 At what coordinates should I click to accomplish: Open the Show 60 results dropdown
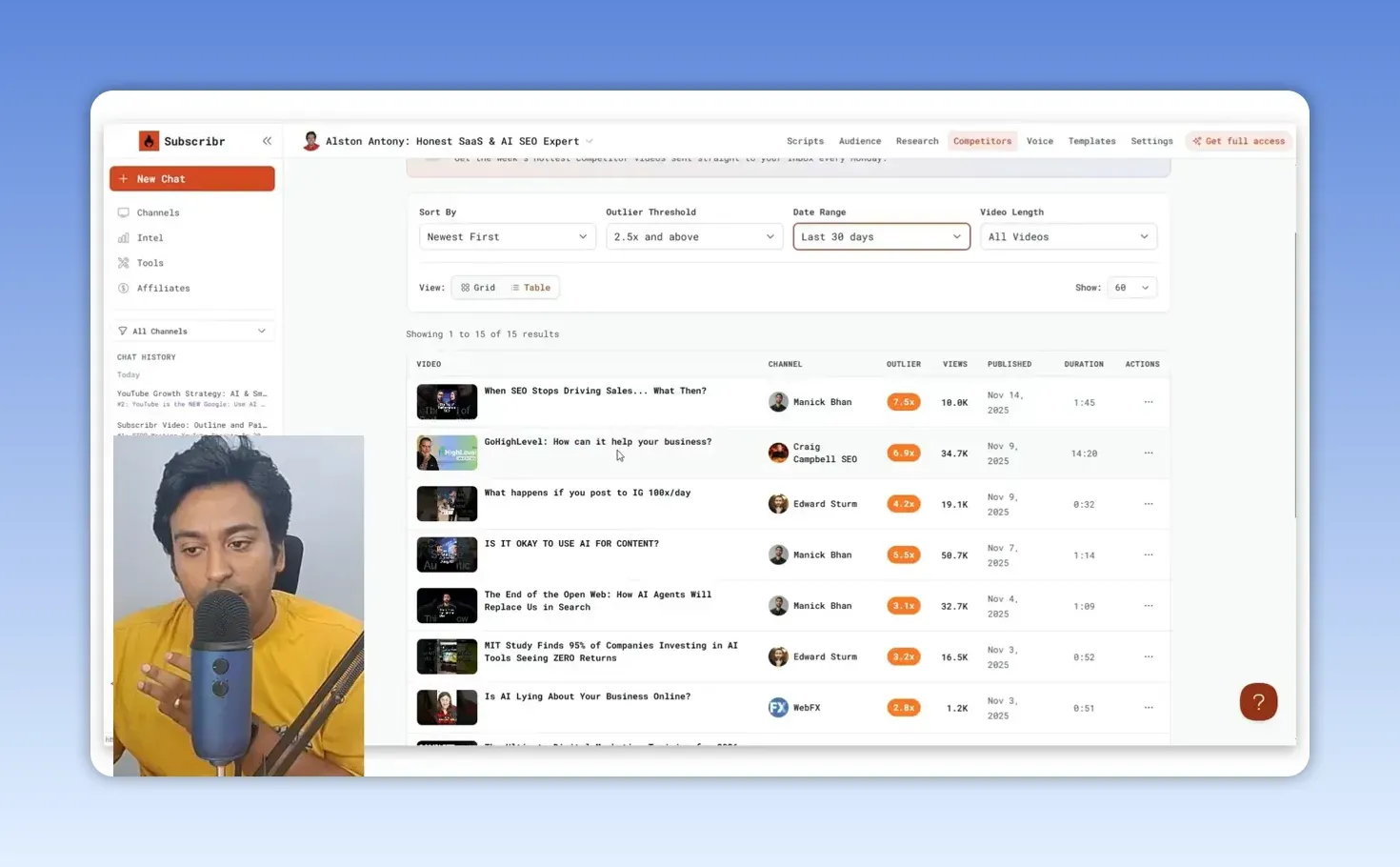(1131, 288)
